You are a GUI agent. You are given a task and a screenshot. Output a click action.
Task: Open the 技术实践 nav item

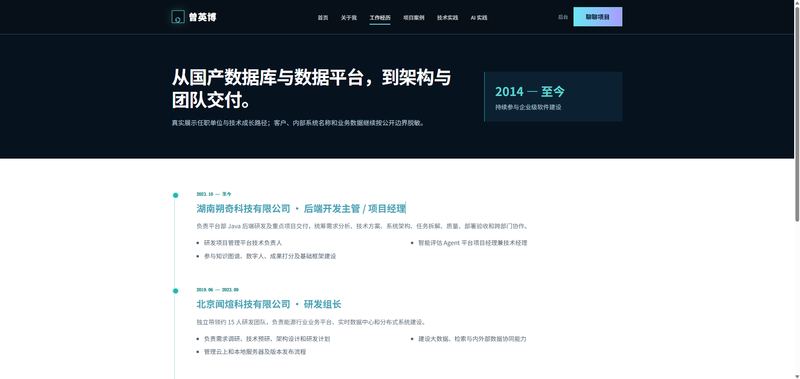[x=447, y=17]
